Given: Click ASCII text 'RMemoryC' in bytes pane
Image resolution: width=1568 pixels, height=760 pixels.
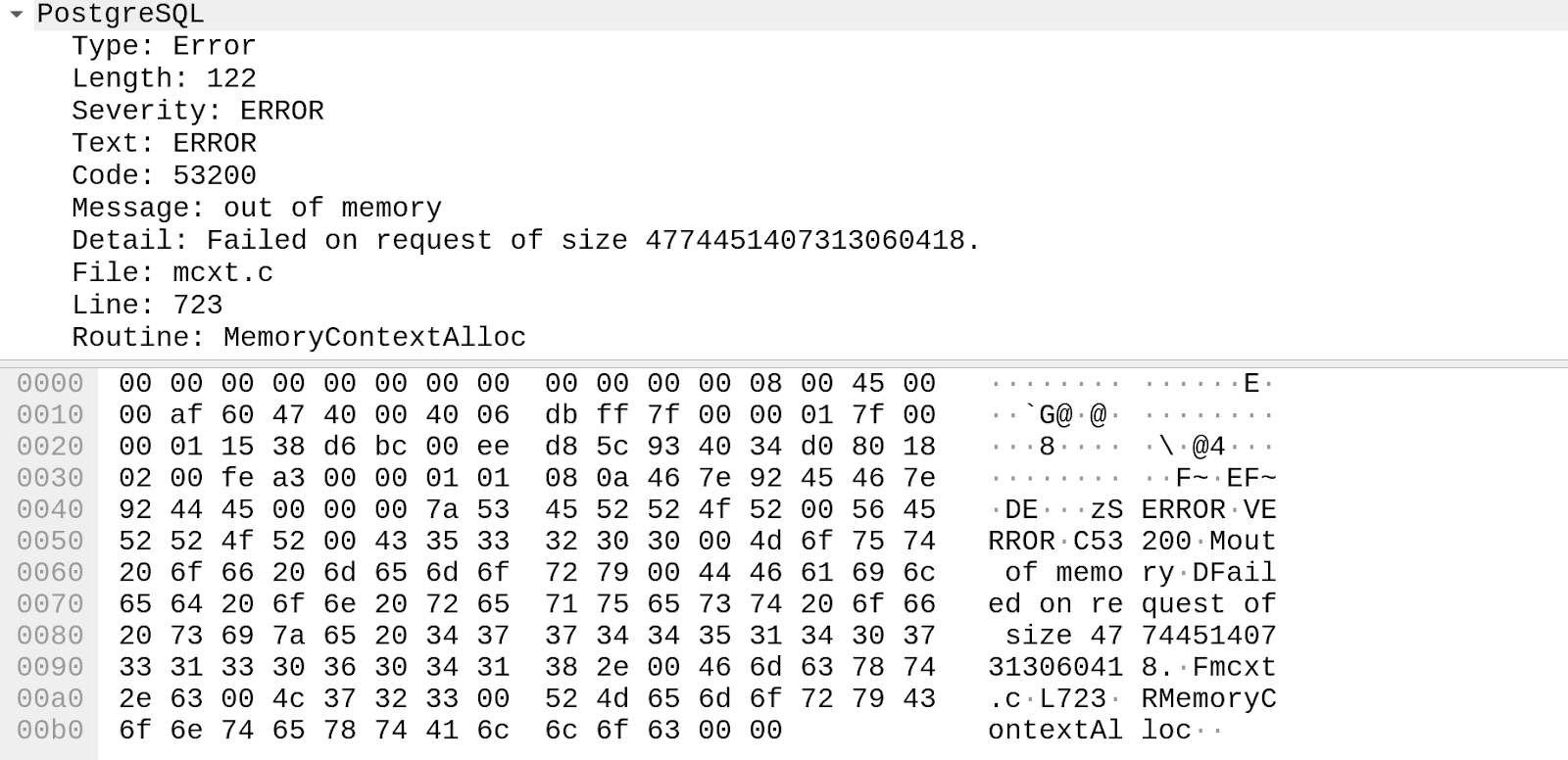Looking at the screenshot, I should click(1208, 698).
